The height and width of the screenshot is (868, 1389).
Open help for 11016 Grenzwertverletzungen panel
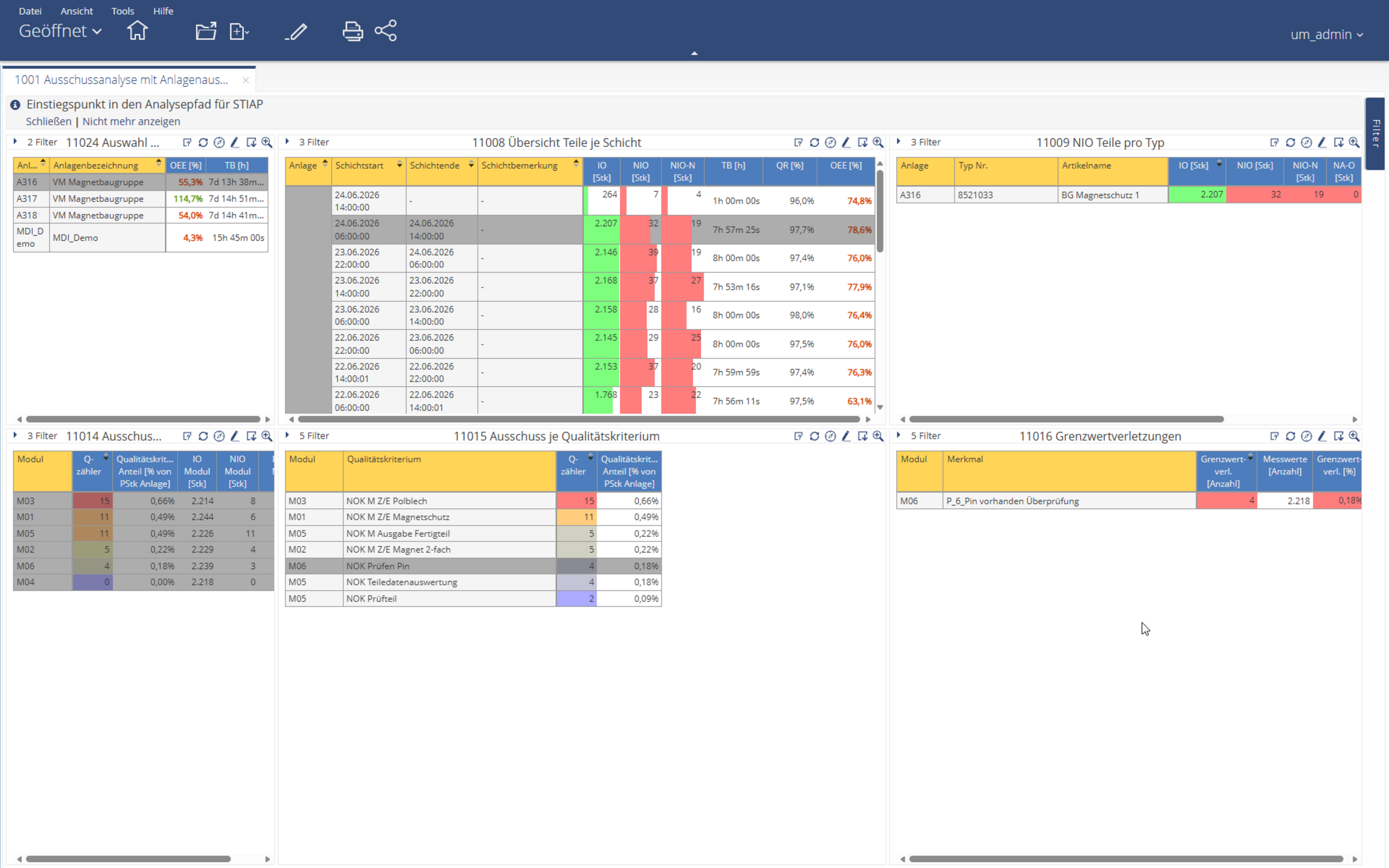coord(1275,436)
